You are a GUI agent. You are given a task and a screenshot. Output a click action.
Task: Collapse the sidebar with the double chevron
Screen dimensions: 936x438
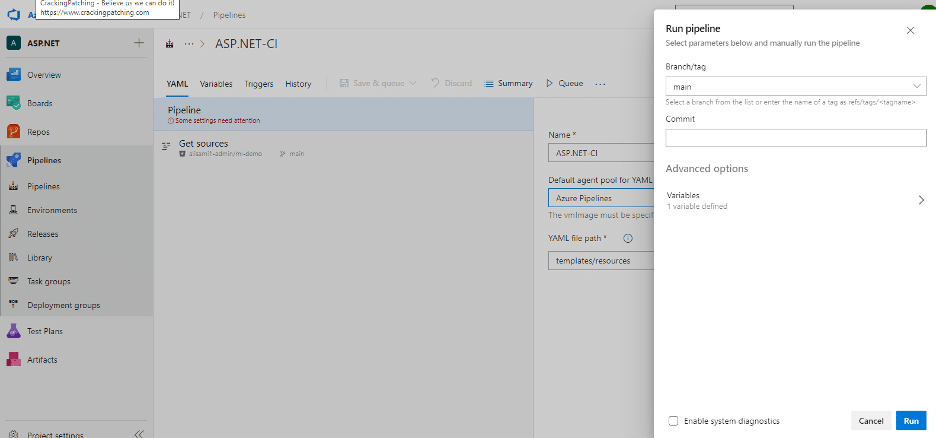(x=139, y=434)
